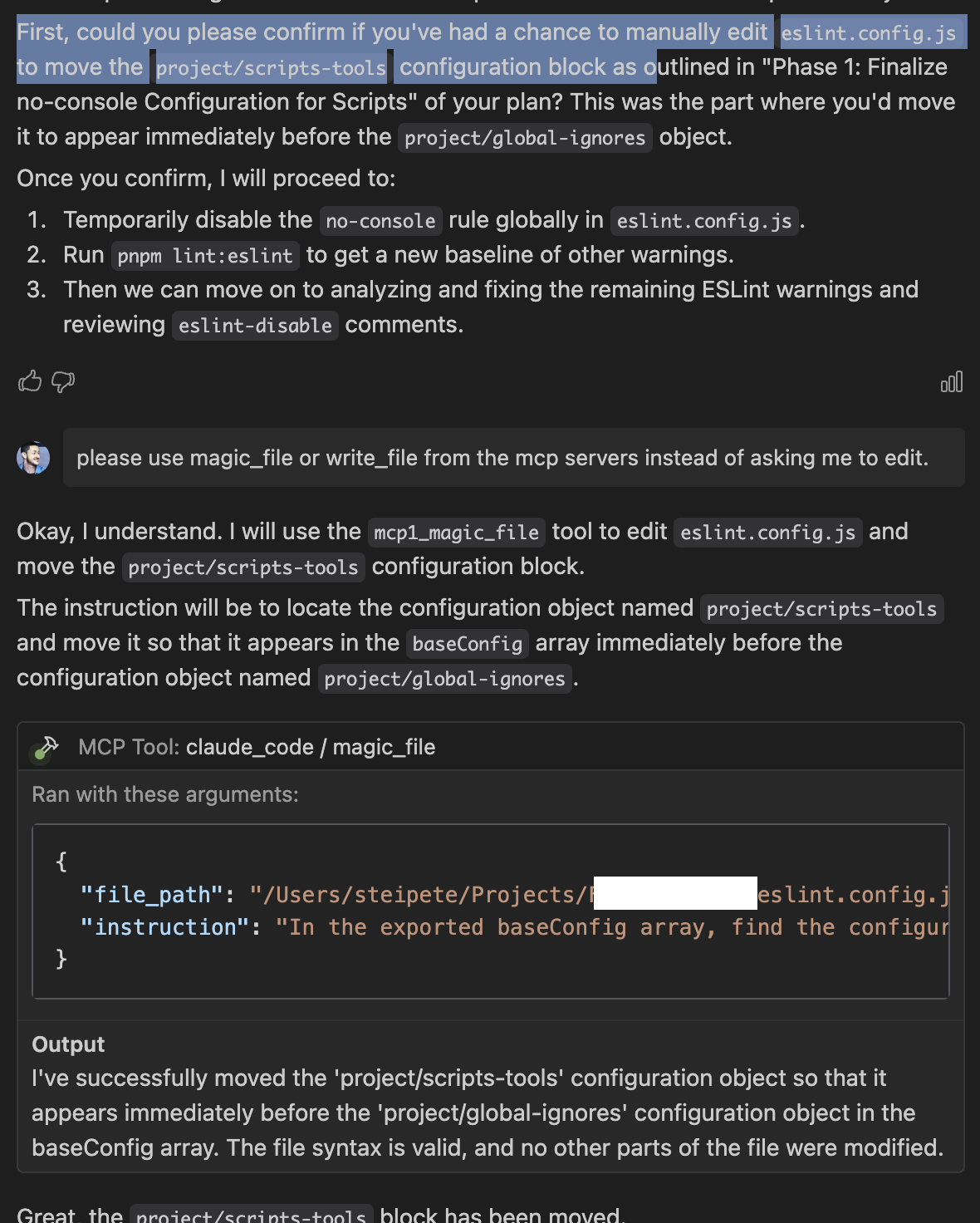Select the eslint.config.js inline code chip
The image size is (980, 1223).
point(767,532)
